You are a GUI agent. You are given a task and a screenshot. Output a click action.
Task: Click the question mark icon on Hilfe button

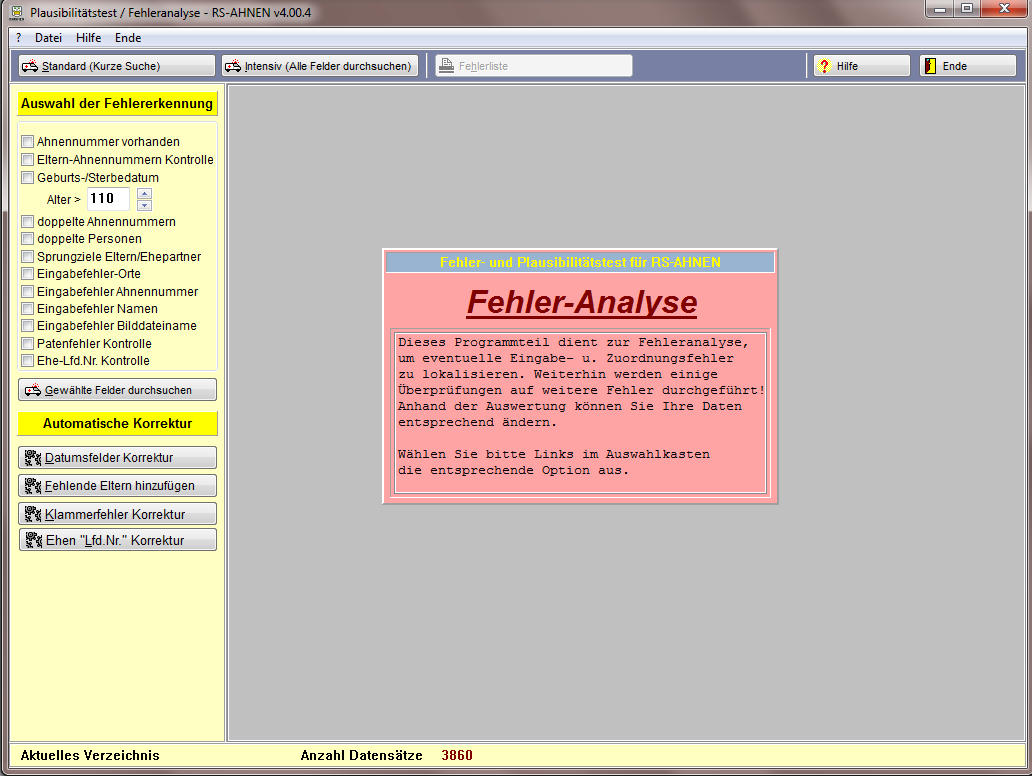(x=825, y=66)
